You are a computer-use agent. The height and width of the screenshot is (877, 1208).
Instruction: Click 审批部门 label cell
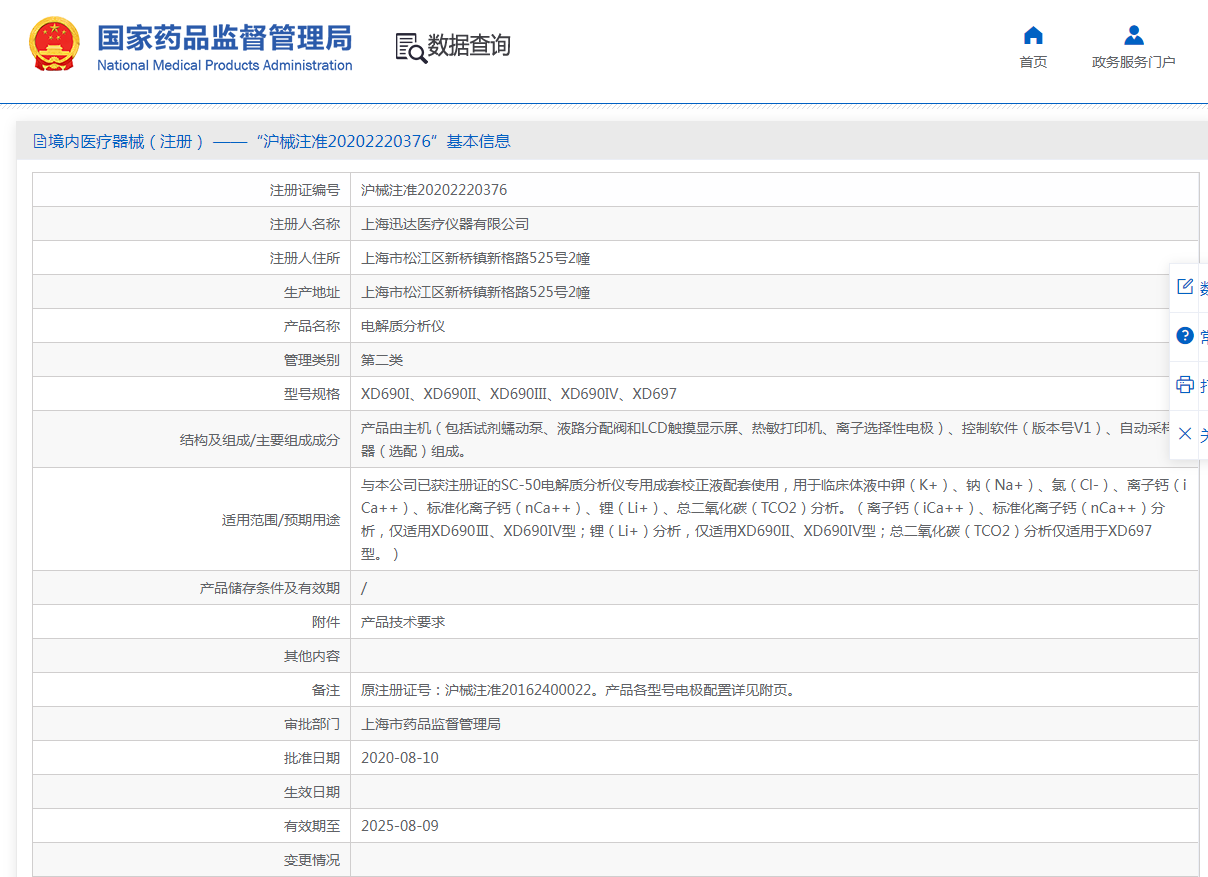[191, 724]
